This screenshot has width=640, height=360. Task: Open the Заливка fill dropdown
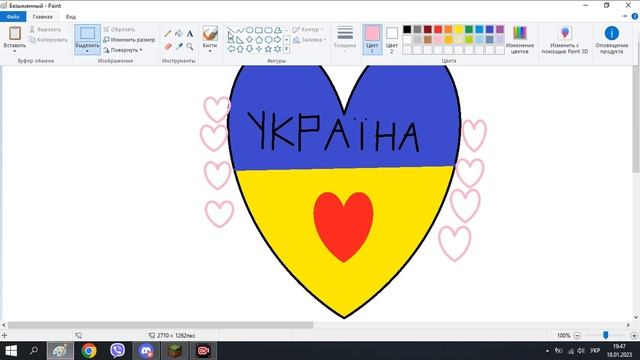pos(310,40)
